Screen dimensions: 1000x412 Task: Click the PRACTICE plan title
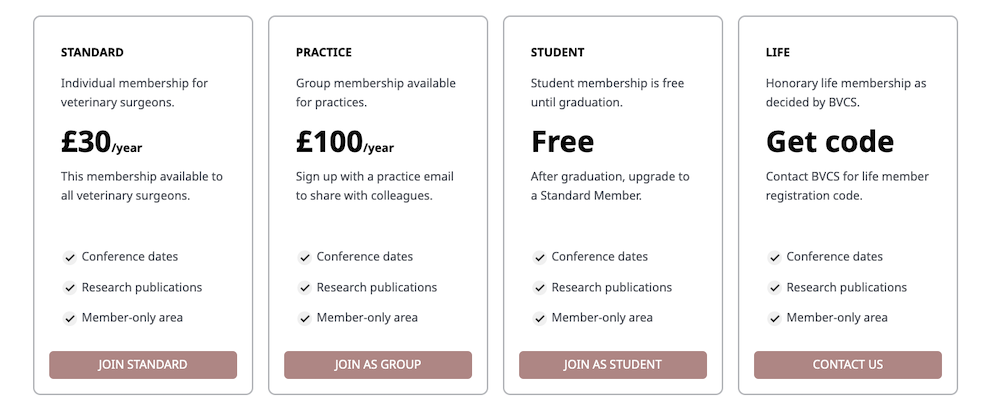(324, 52)
